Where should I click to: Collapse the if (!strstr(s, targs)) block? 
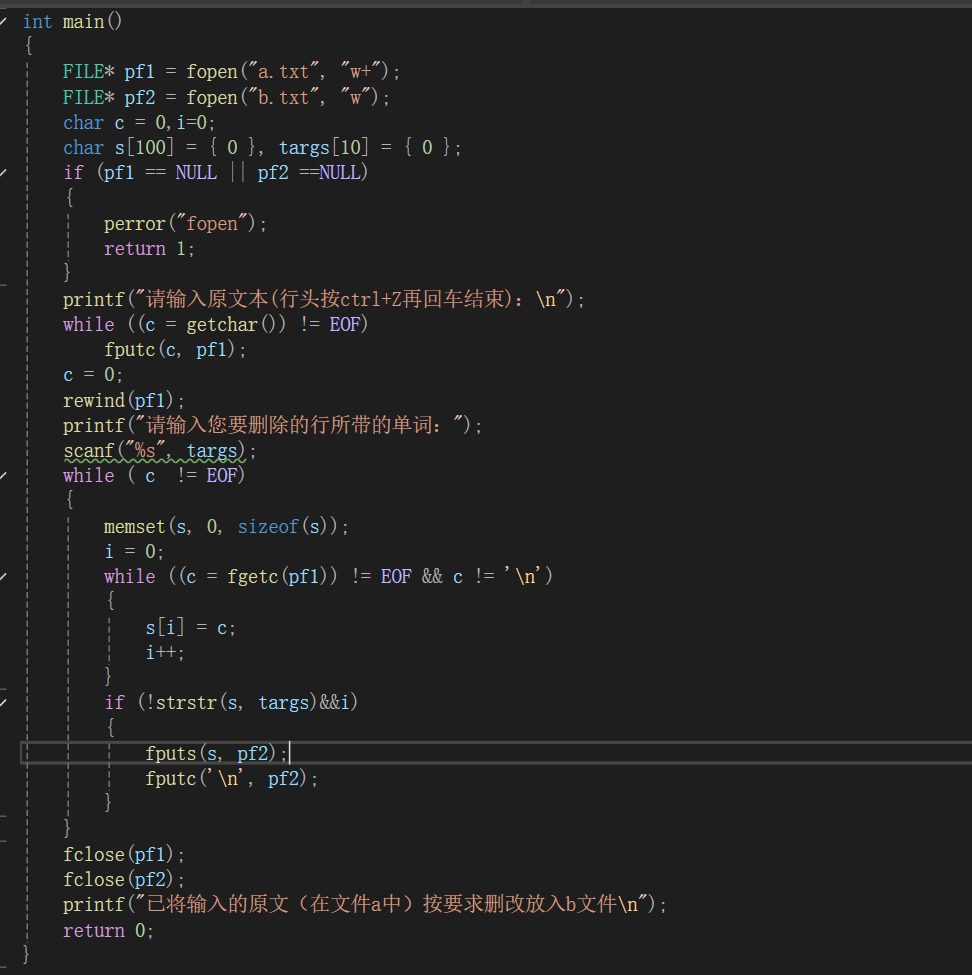(3, 703)
